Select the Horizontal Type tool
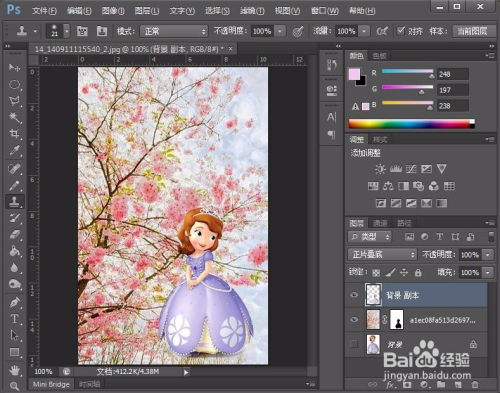 click(14, 319)
